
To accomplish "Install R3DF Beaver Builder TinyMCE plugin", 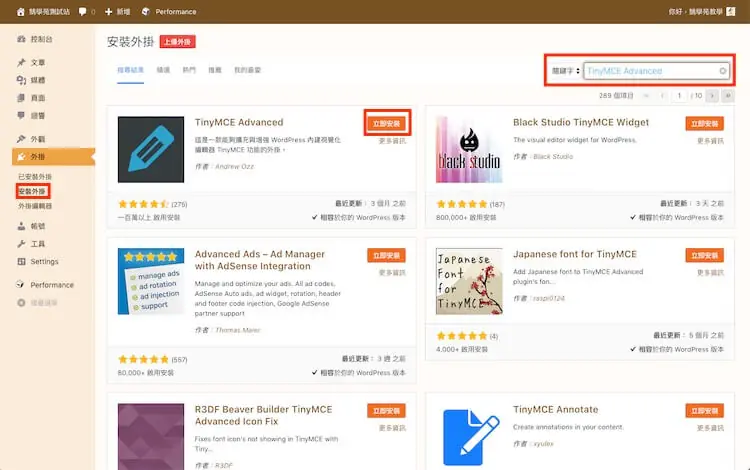I will pos(386,411).
